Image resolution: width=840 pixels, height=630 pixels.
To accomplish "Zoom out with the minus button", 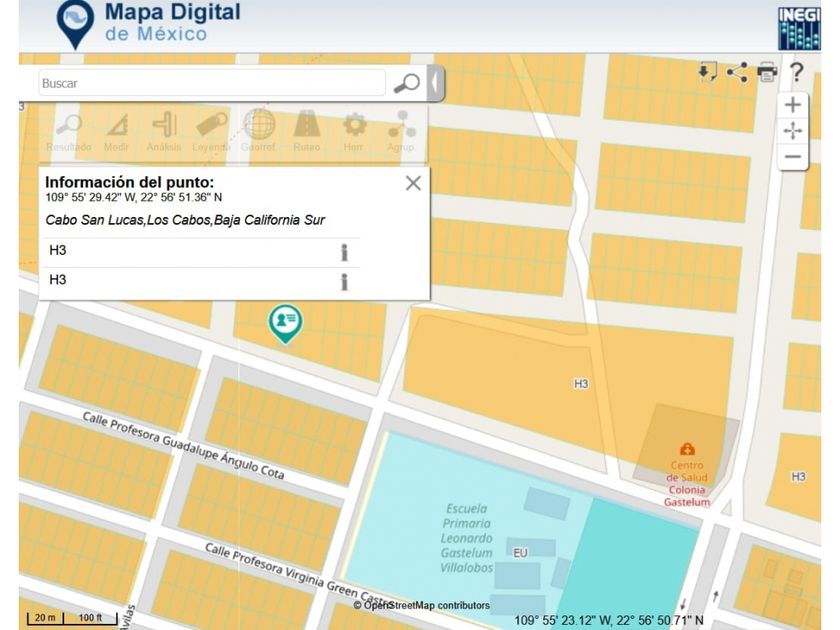I will tap(793, 157).
